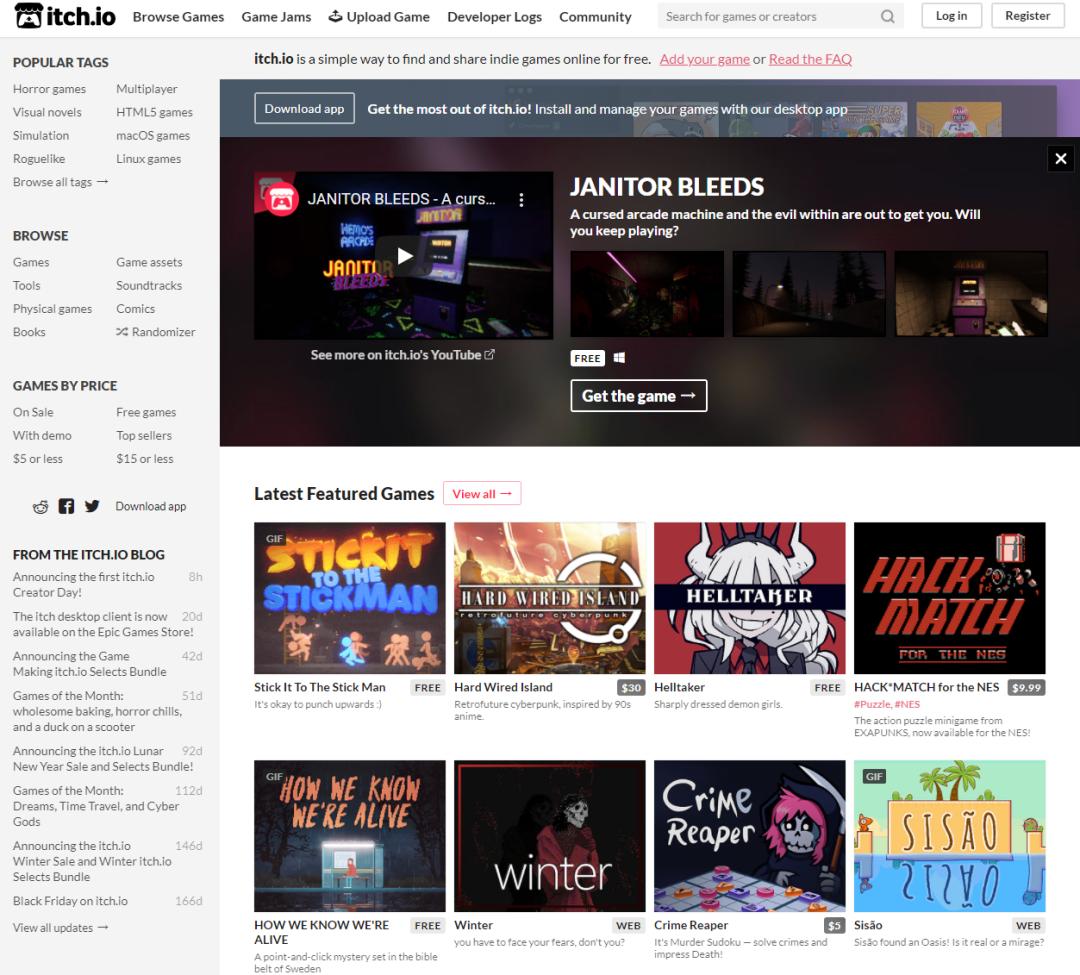Click the Randomizer shuffle link
Image resolution: width=1080 pixels, height=975 pixels.
(156, 332)
